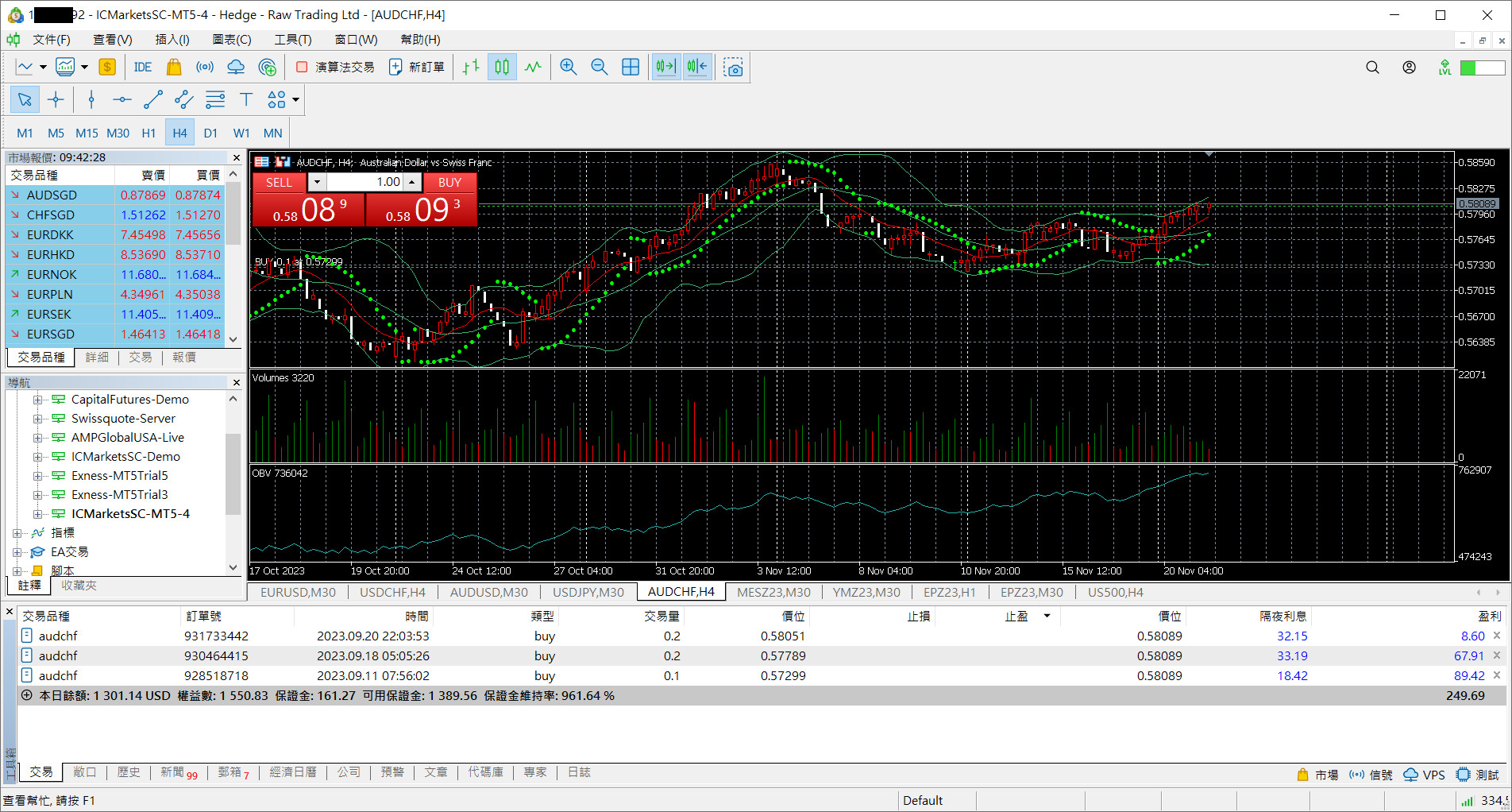Expand the CapitalFutures-Demo server node
The width and height of the screenshot is (1512, 812).
point(37,400)
